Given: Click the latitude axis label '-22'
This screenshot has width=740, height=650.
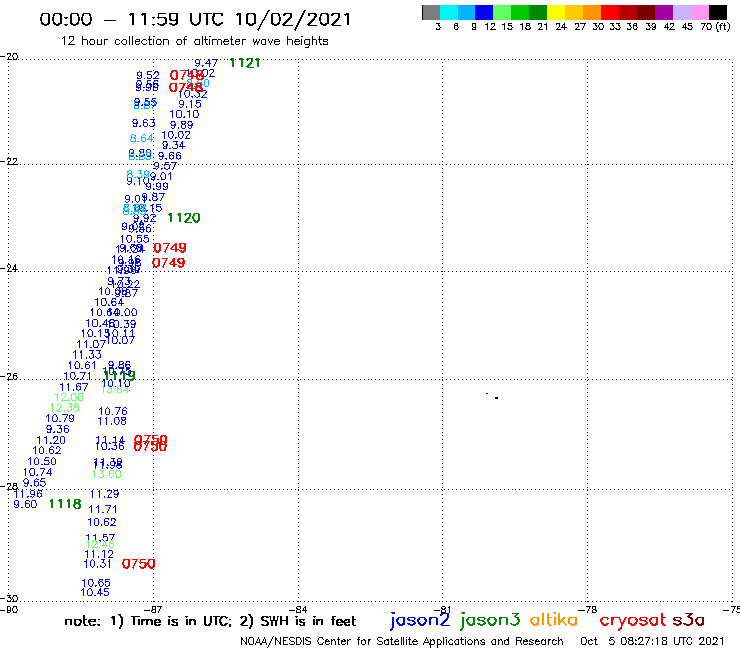Looking at the screenshot, I should pyautogui.click(x=9, y=161).
